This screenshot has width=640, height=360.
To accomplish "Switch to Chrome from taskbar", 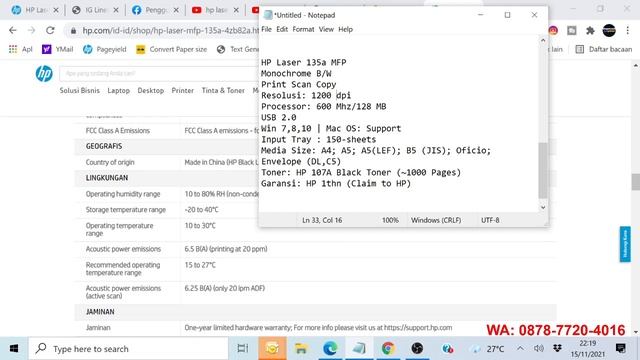I will [388, 349].
